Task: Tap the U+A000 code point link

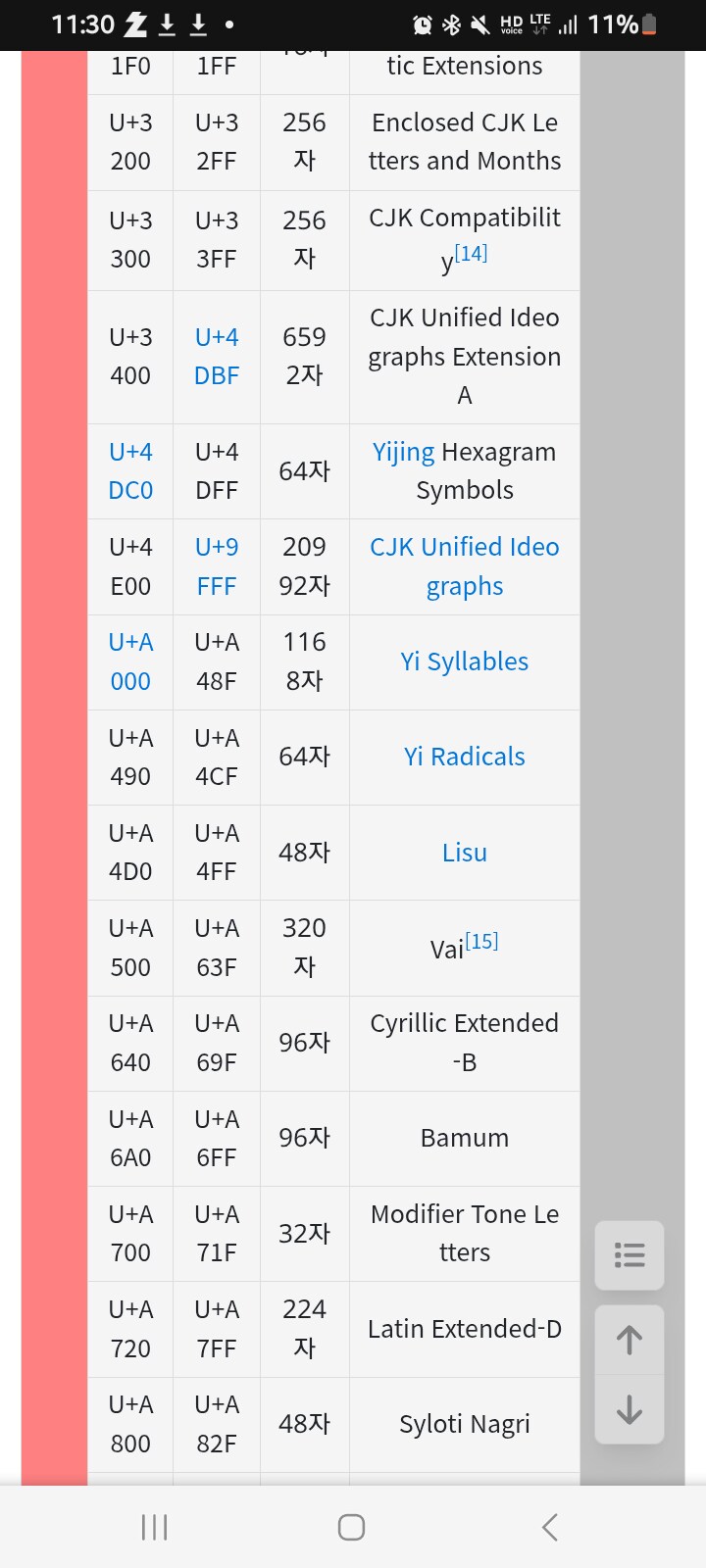Action: (x=130, y=661)
